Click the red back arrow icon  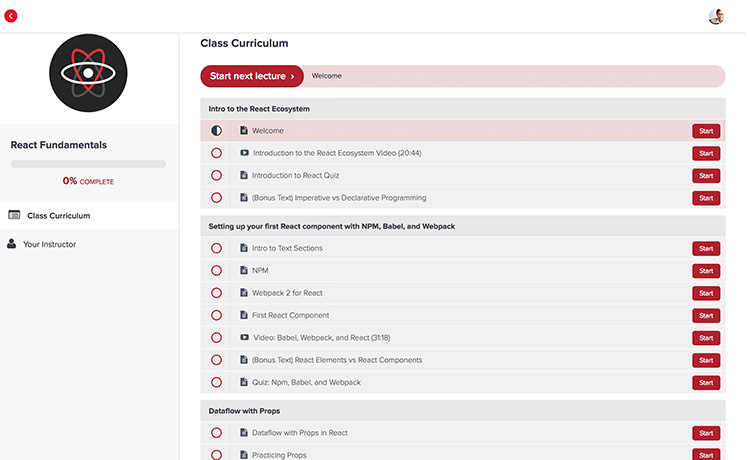(x=12, y=16)
